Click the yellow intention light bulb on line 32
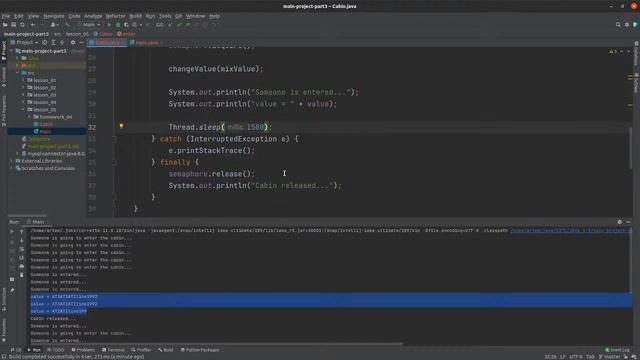The height and width of the screenshot is (360, 640). 121,126
